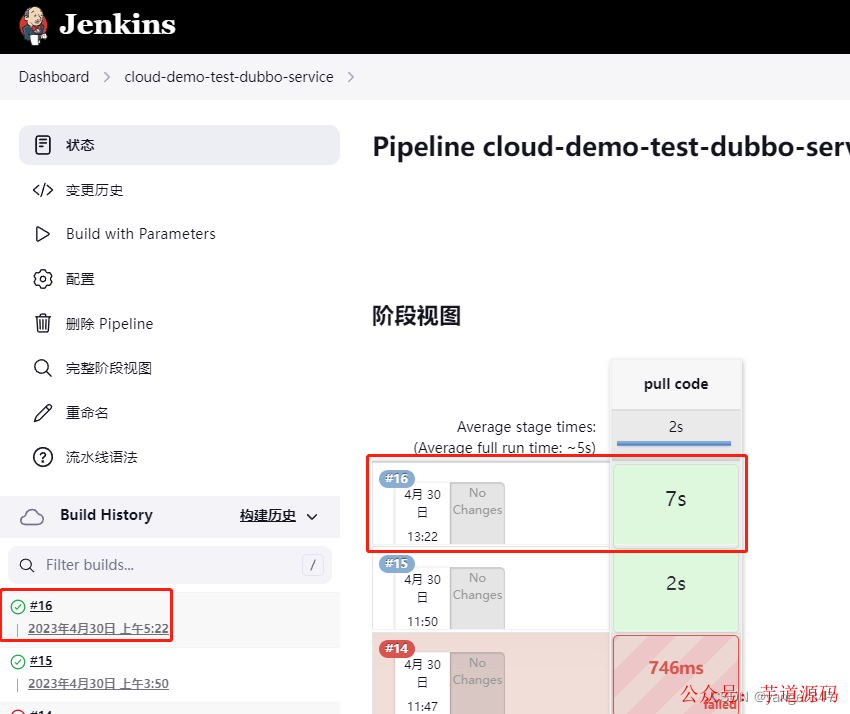Open cloud-demo-test-dubbo-service breadcrumb

[229, 77]
